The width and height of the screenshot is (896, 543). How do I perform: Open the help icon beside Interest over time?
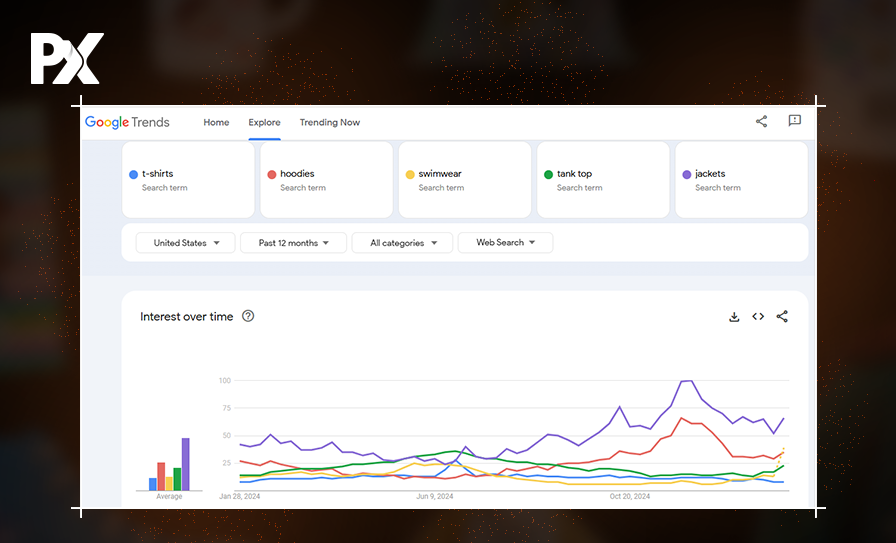point(248,317)
